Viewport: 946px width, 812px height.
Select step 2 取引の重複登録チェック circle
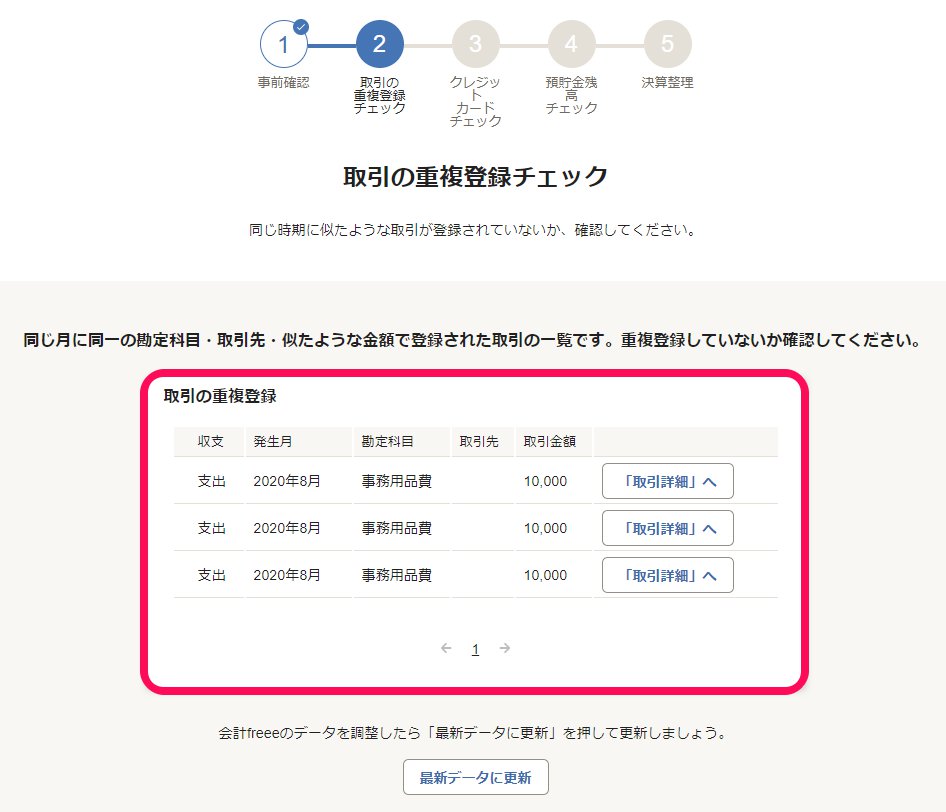click(379, 44)
